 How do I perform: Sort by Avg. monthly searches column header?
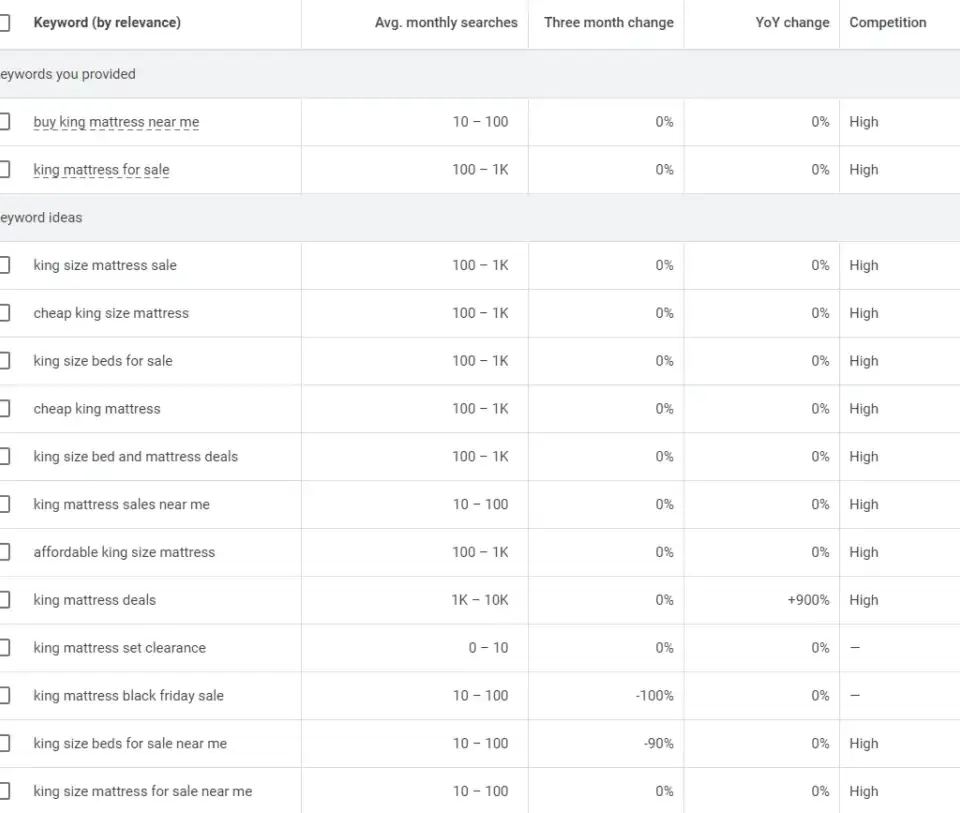click(446, 23)
